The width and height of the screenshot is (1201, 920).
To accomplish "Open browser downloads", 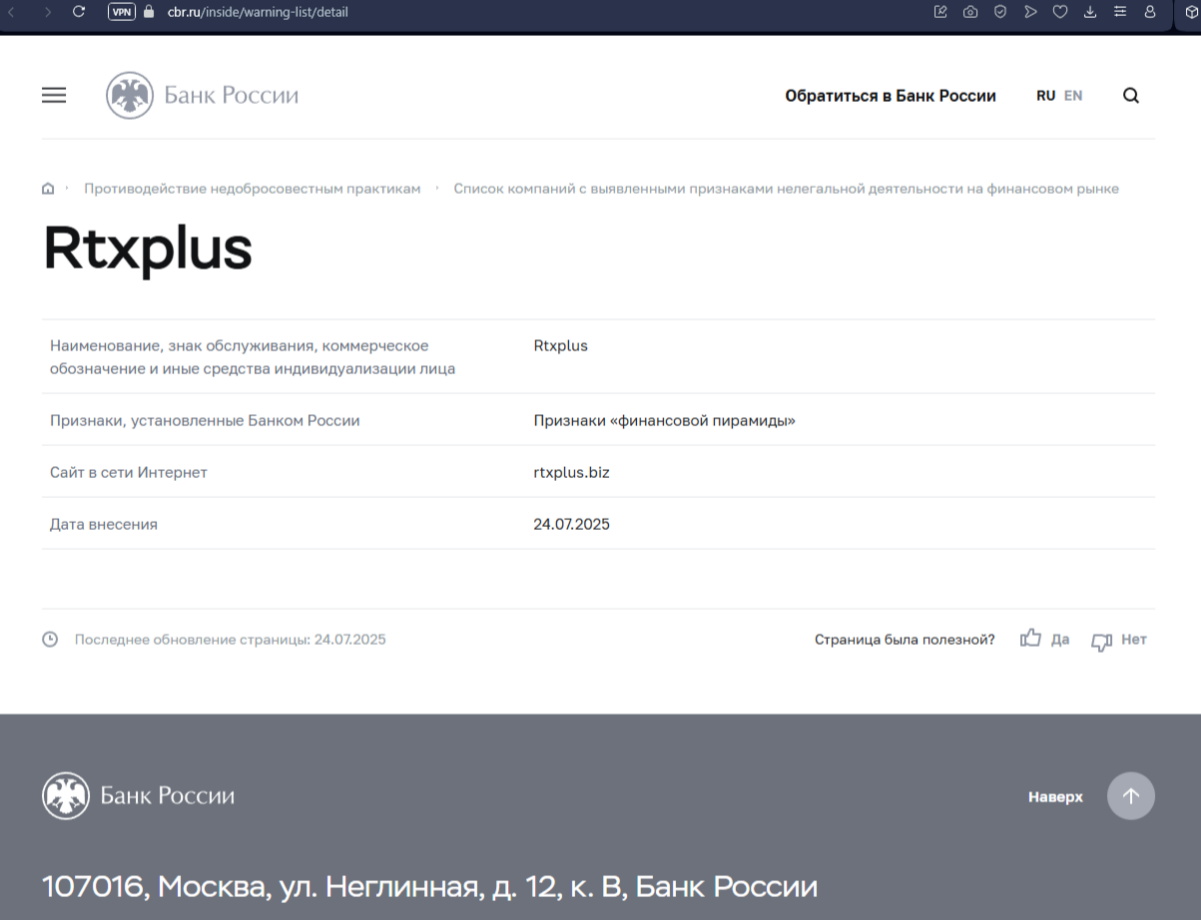I will coord(1090,12).
